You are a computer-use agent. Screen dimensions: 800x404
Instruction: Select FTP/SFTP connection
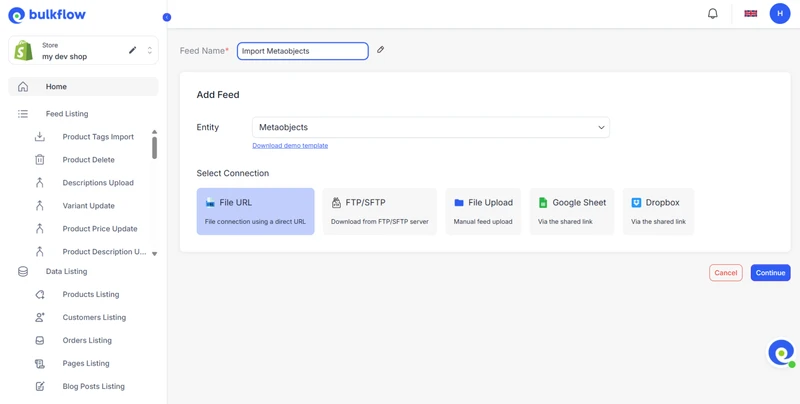[x=380, y=211]
